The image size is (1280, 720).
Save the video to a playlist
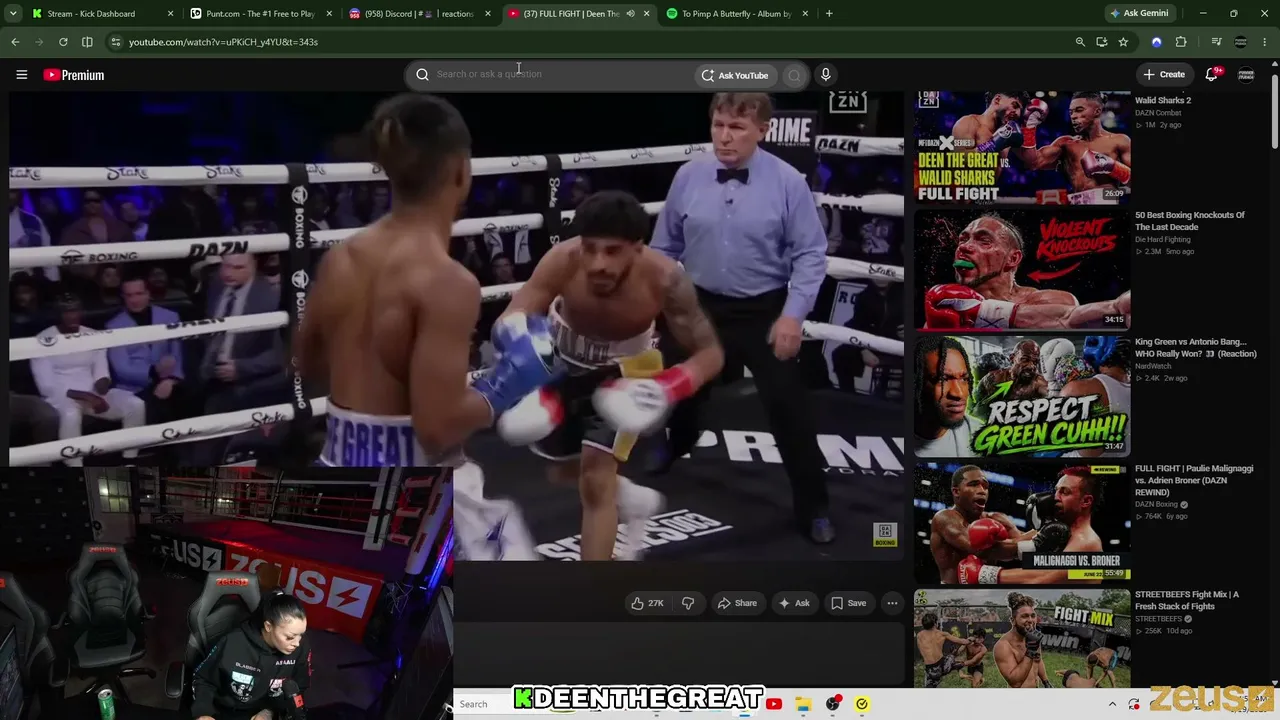tap(849, 603)
